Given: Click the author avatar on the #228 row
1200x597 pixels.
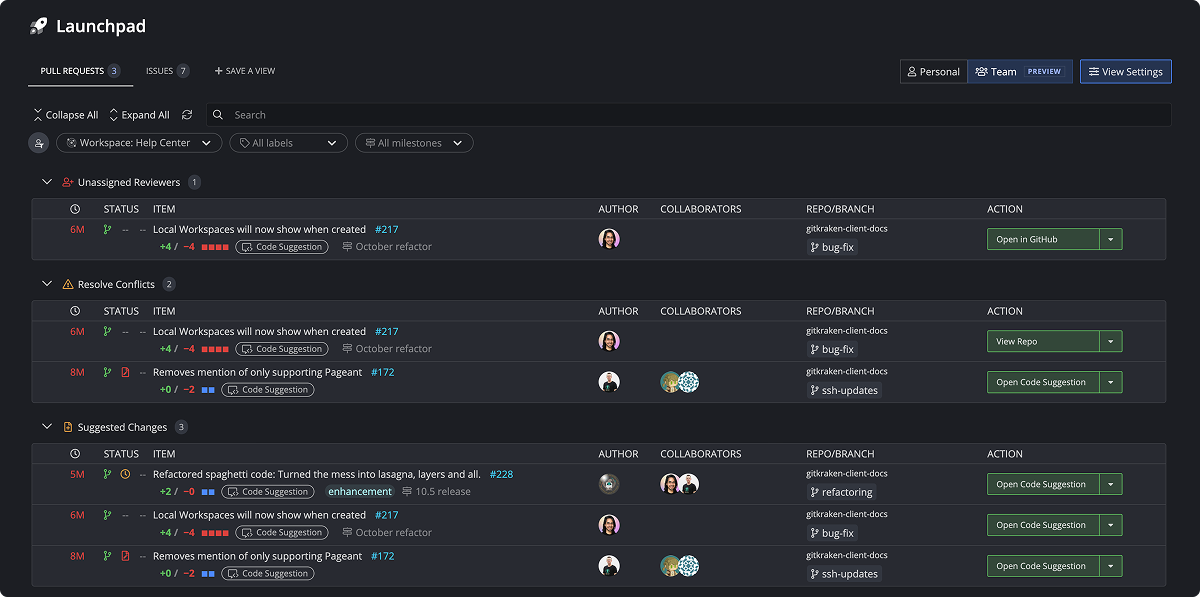Looking at the screenshot, I should pos(609,484).
